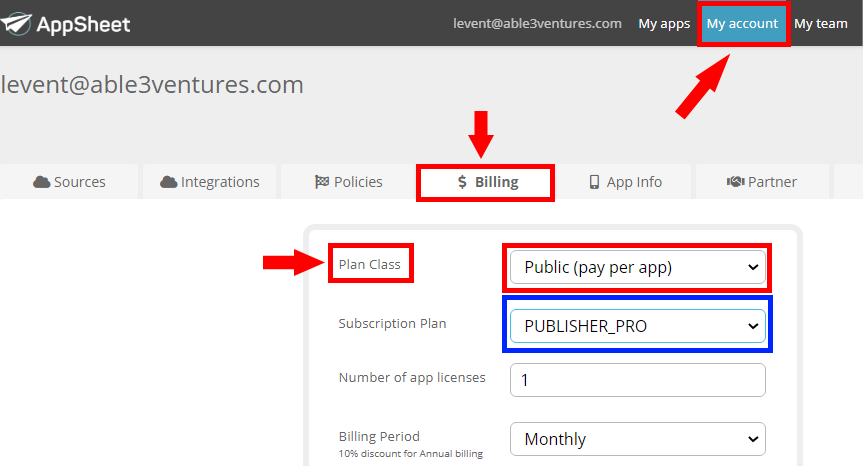
Task: Open the My account page
Action: (x=742, y=24)
